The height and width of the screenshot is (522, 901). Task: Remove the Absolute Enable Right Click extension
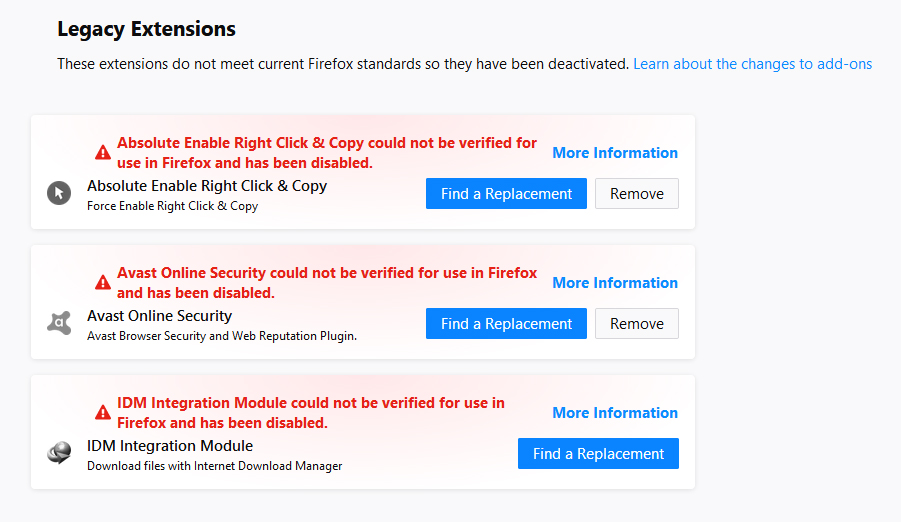click(x=637, y=194)
